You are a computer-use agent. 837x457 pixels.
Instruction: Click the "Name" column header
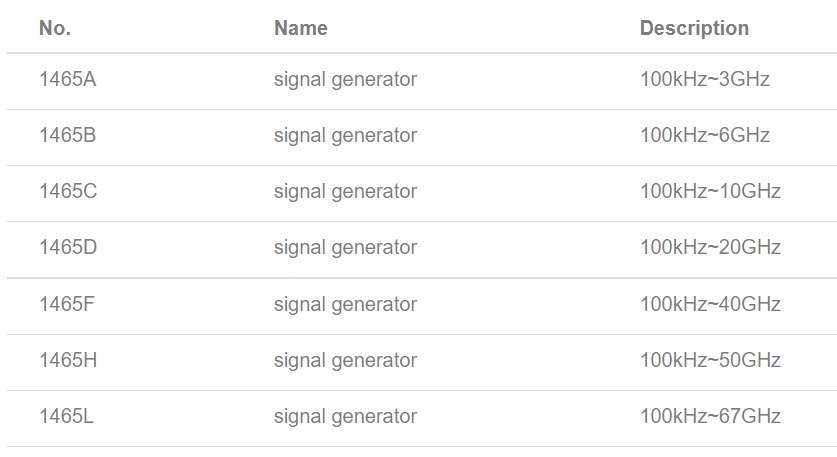point(300,28)
